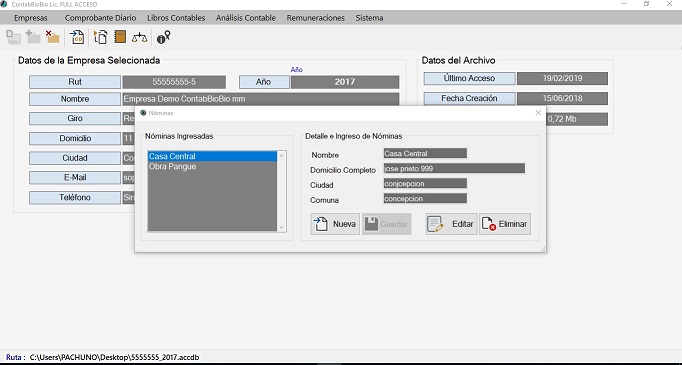
Task: Click the Rut value 55555555-5
Action: click(x=174, y=82)
